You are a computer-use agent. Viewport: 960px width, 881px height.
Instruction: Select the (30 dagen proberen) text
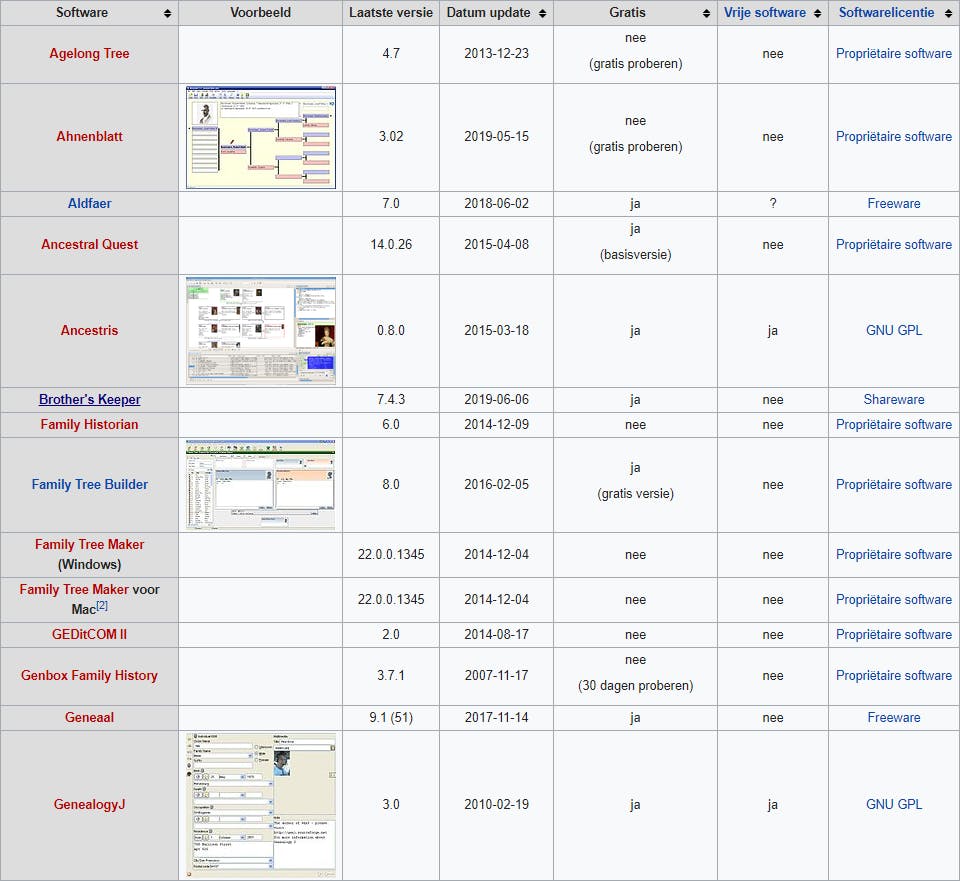click(x=636, y=685)
